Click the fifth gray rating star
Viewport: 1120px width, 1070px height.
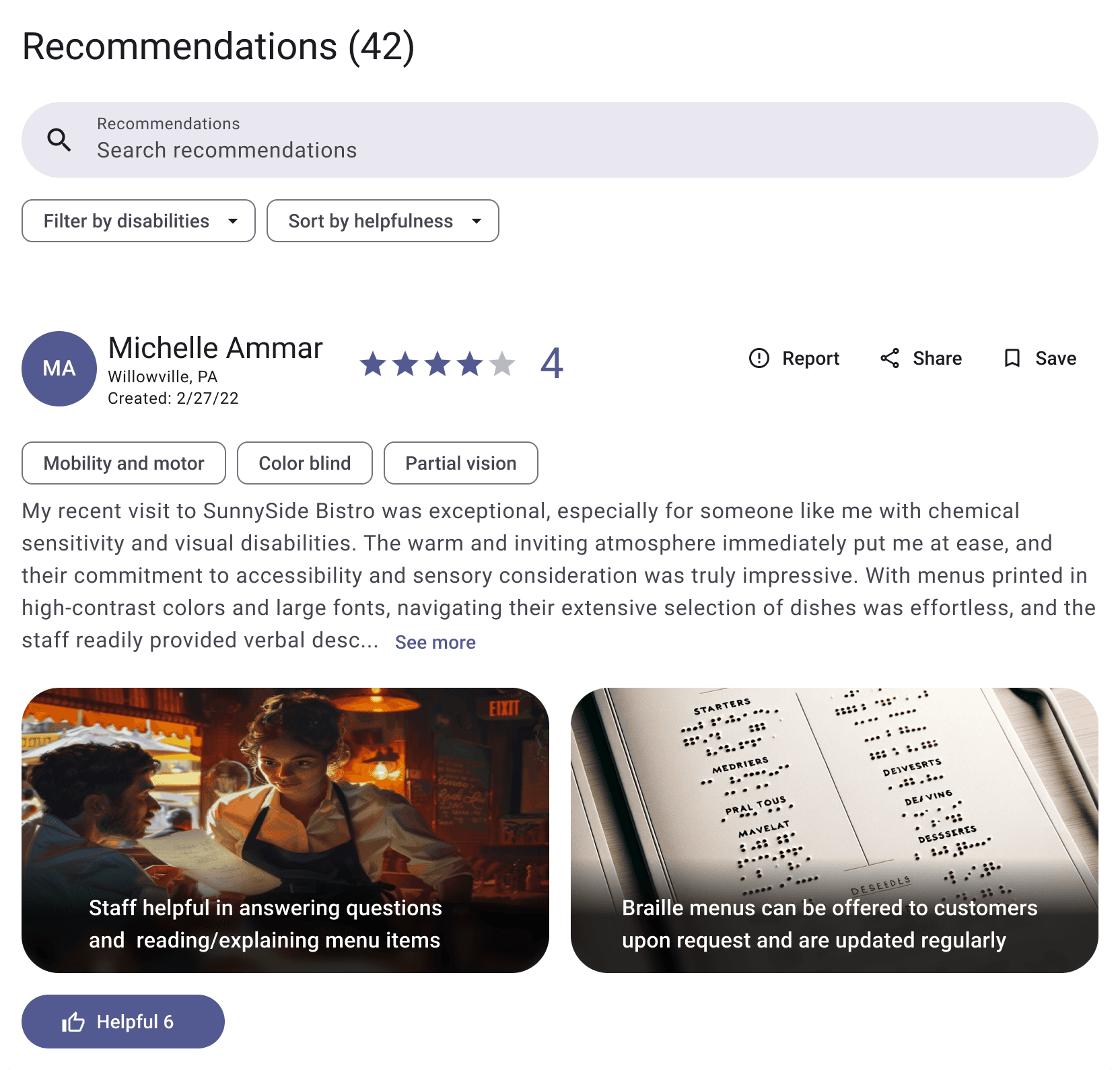click(x=502, y=364)
